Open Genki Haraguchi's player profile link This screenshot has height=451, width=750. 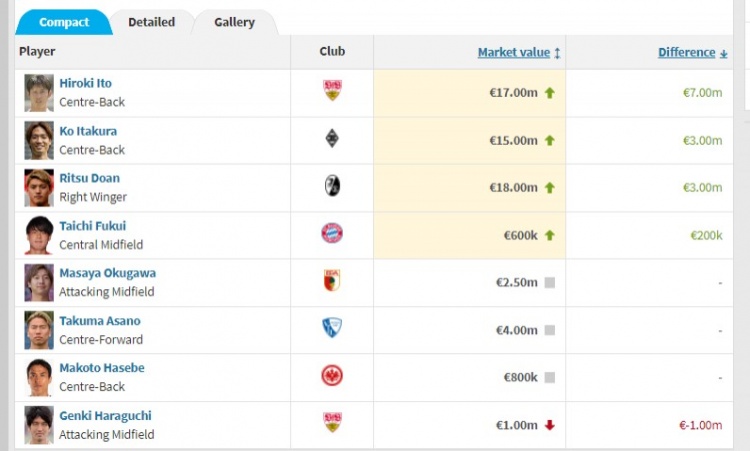tap(105, 416)
